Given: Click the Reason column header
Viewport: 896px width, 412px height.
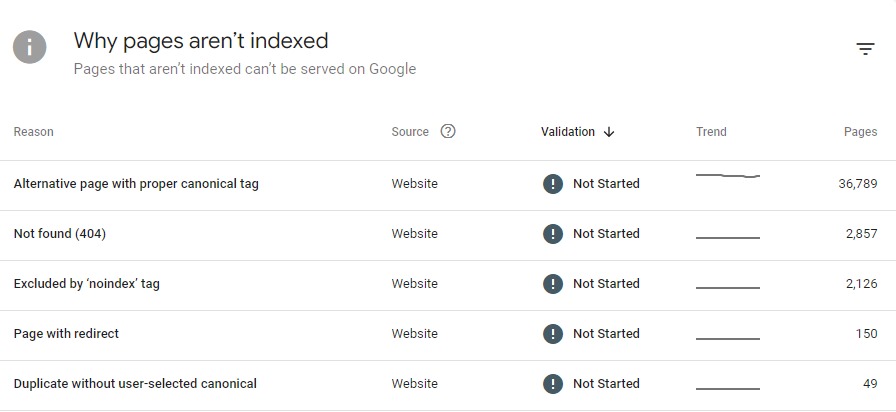Looking at the screenshot, I should point(34,132).
